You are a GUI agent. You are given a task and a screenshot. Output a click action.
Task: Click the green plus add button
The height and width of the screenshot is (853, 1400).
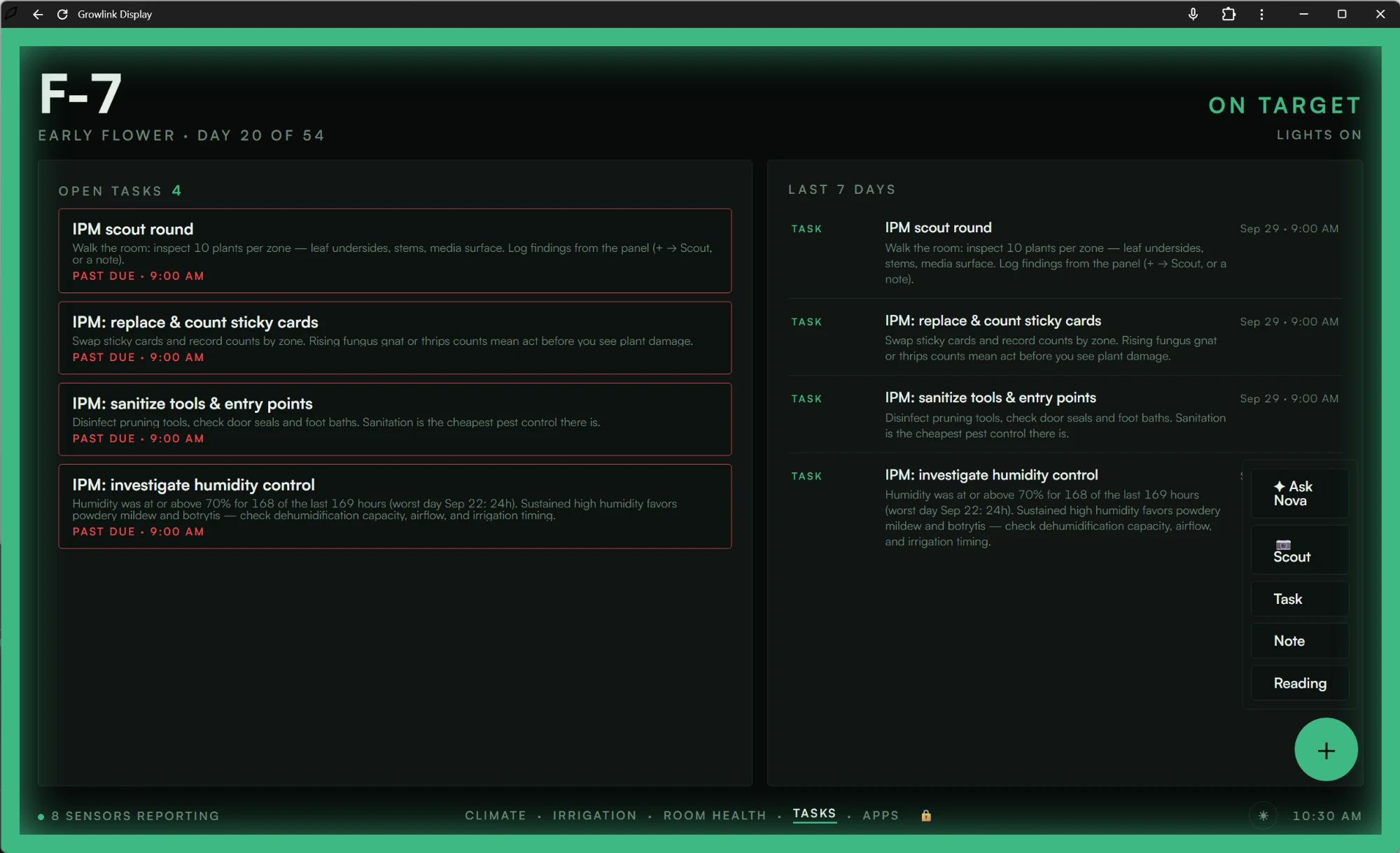click(1326, 750)
